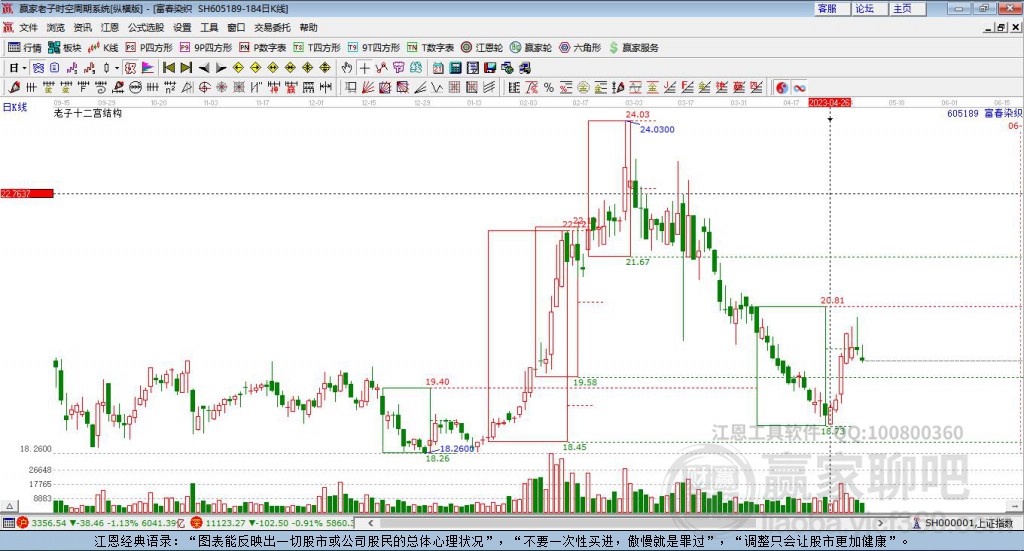Open the 浏览 menu
Image resolution: width=1024 pixels, height=551 pixels.
point(56,27)
